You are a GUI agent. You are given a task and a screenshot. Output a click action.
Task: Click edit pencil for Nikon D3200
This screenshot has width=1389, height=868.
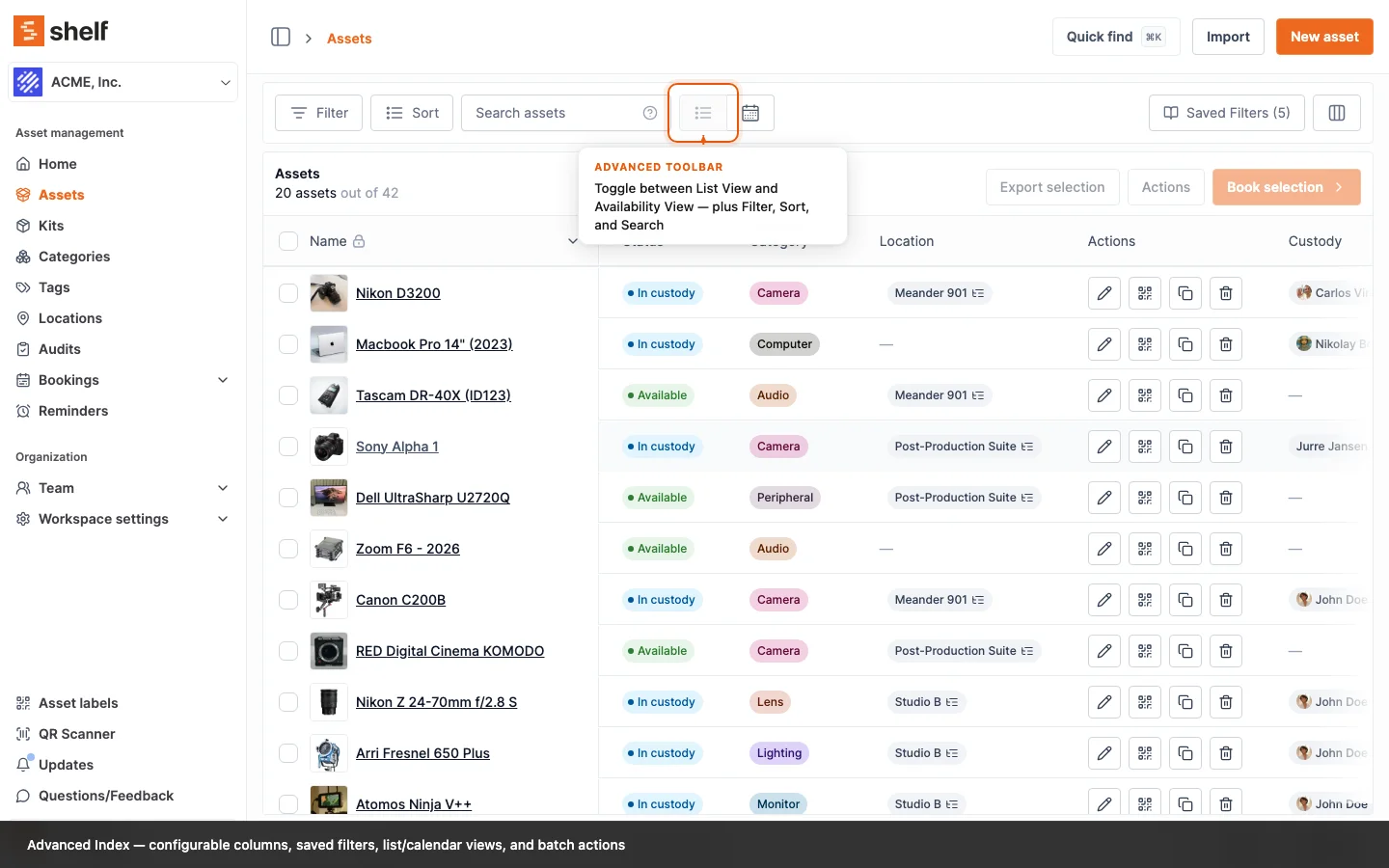pyautogui.click(x=1104, y=293)
